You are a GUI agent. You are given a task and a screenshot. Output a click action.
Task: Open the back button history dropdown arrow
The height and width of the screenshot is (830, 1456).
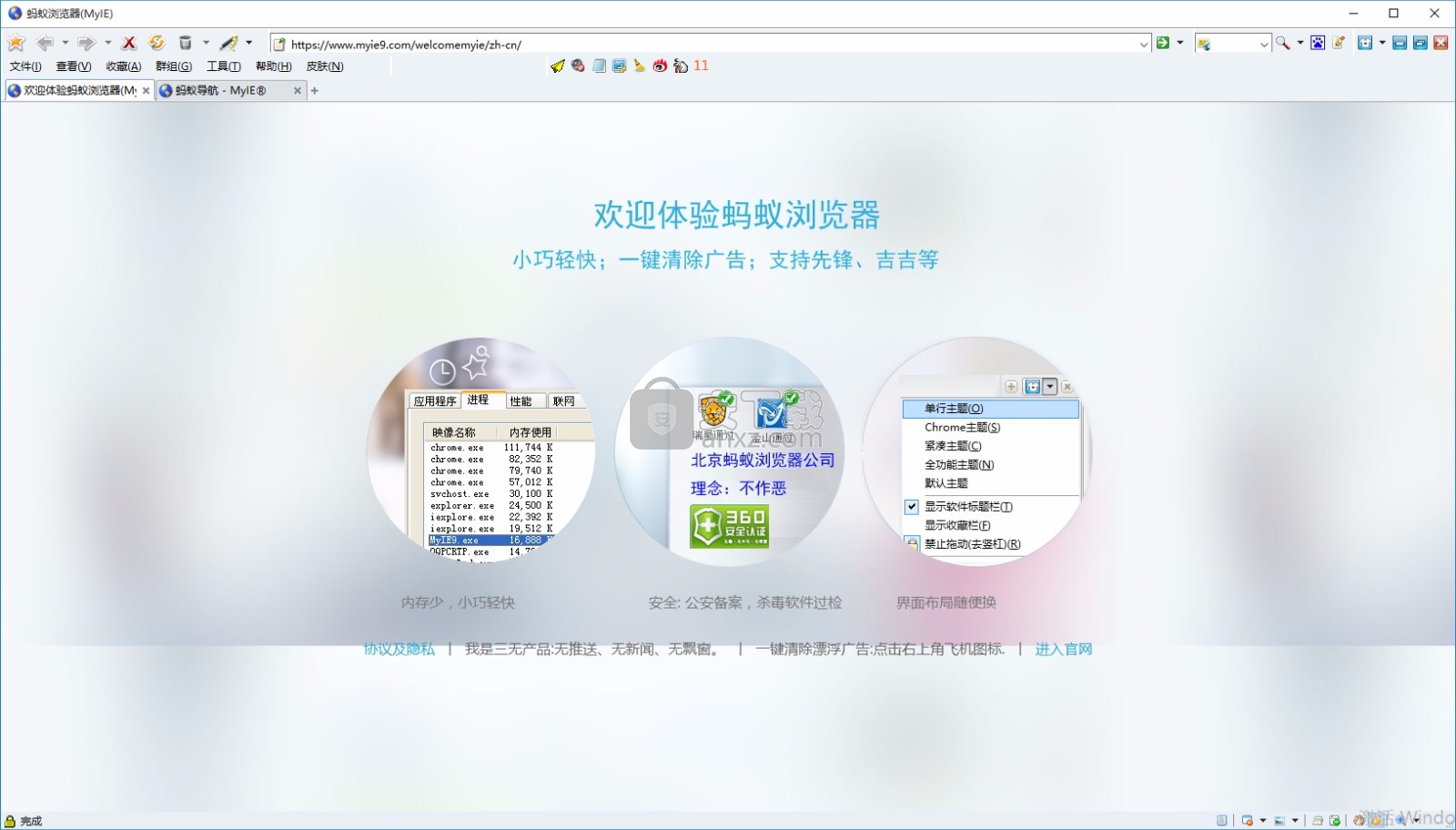point(65,43)
